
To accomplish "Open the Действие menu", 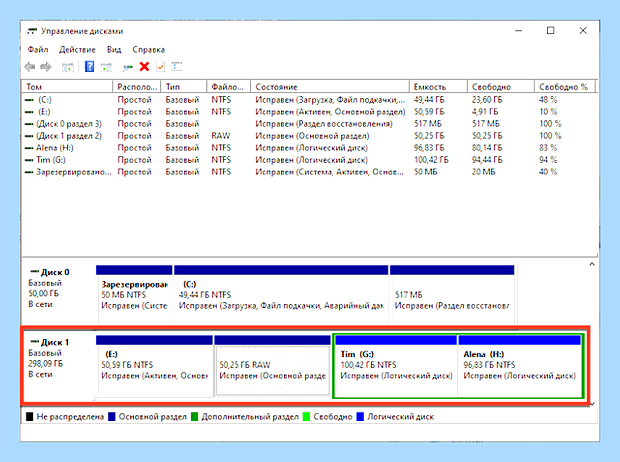I will [78, 49].
